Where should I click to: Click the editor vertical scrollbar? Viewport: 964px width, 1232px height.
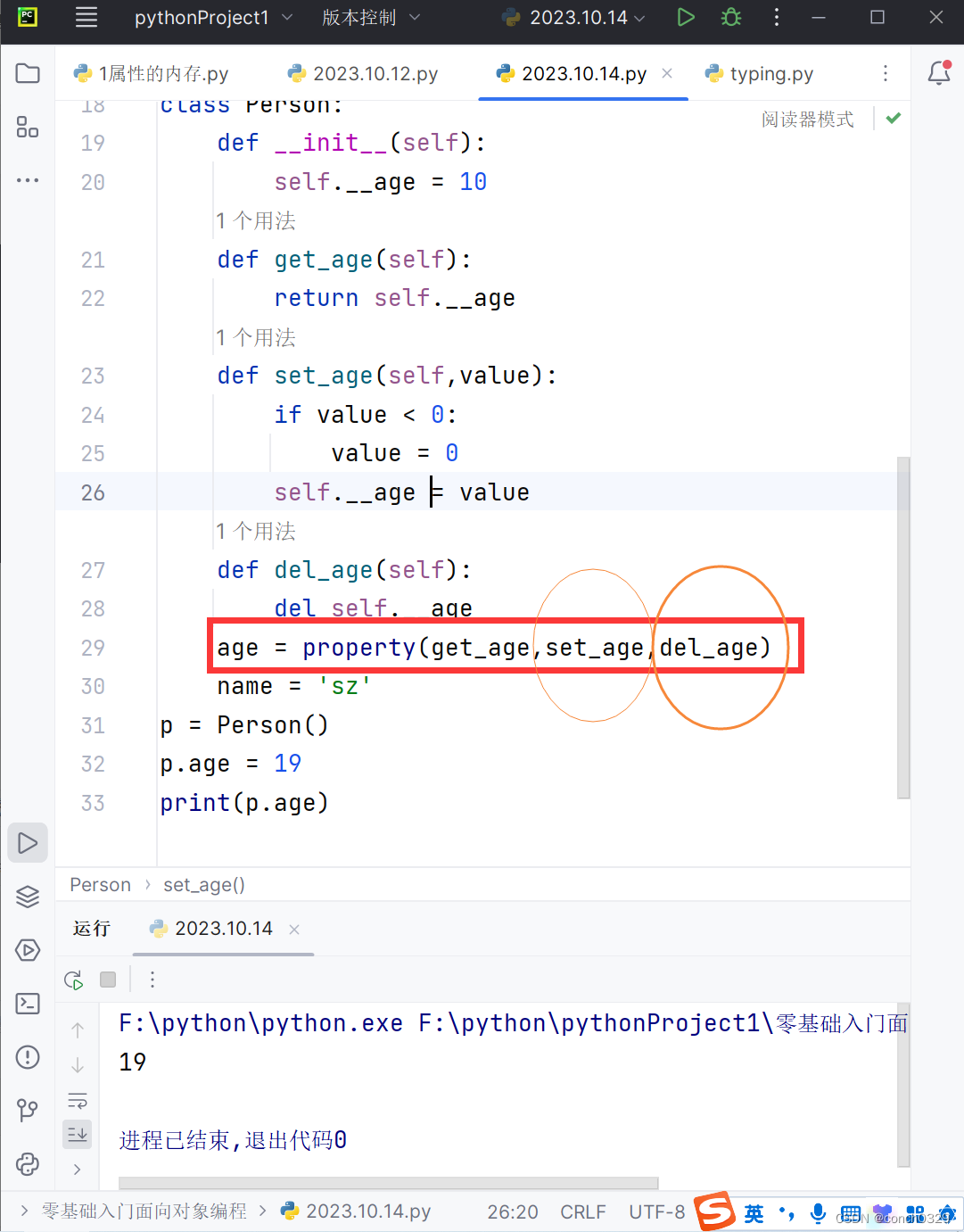point(903,626)
